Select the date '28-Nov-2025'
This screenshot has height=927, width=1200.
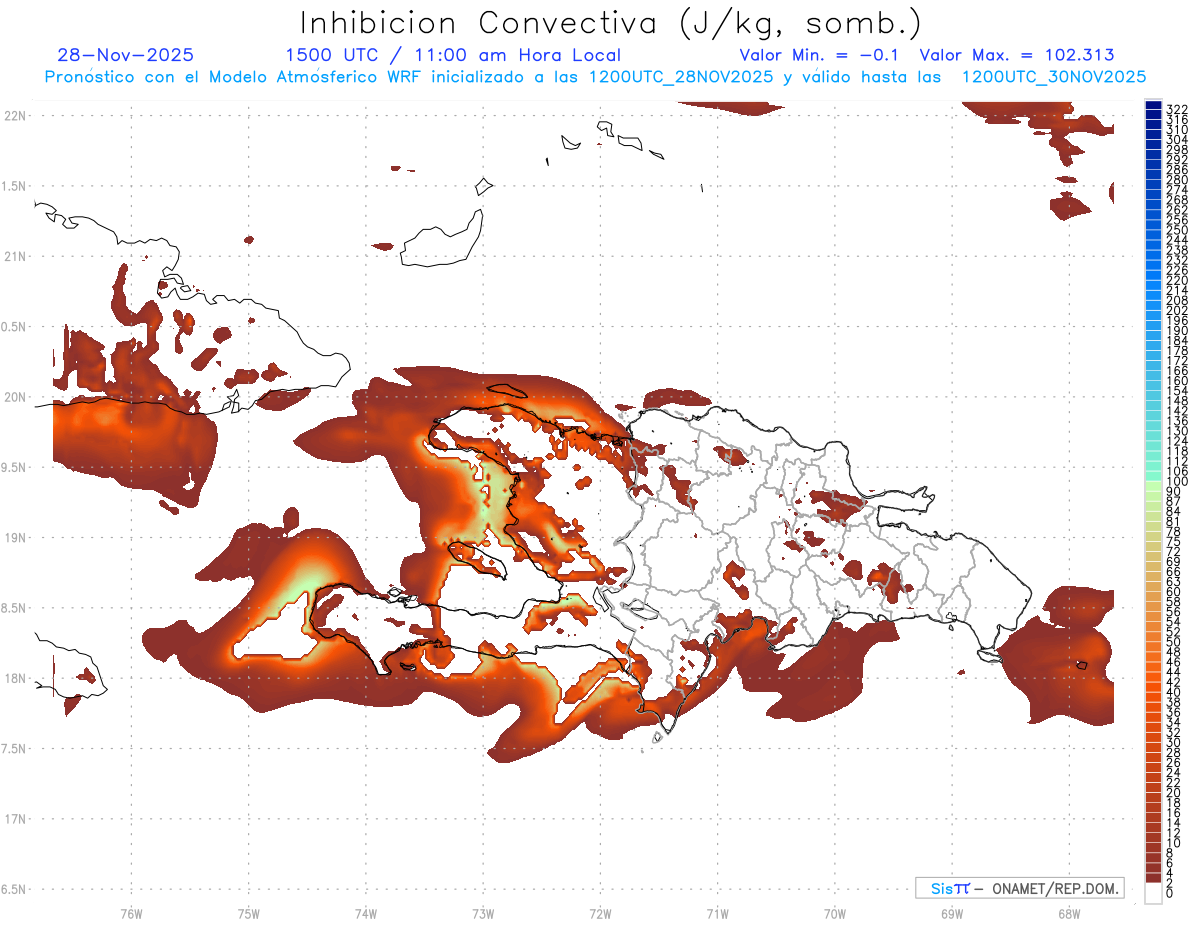click(x=126, y=55)
